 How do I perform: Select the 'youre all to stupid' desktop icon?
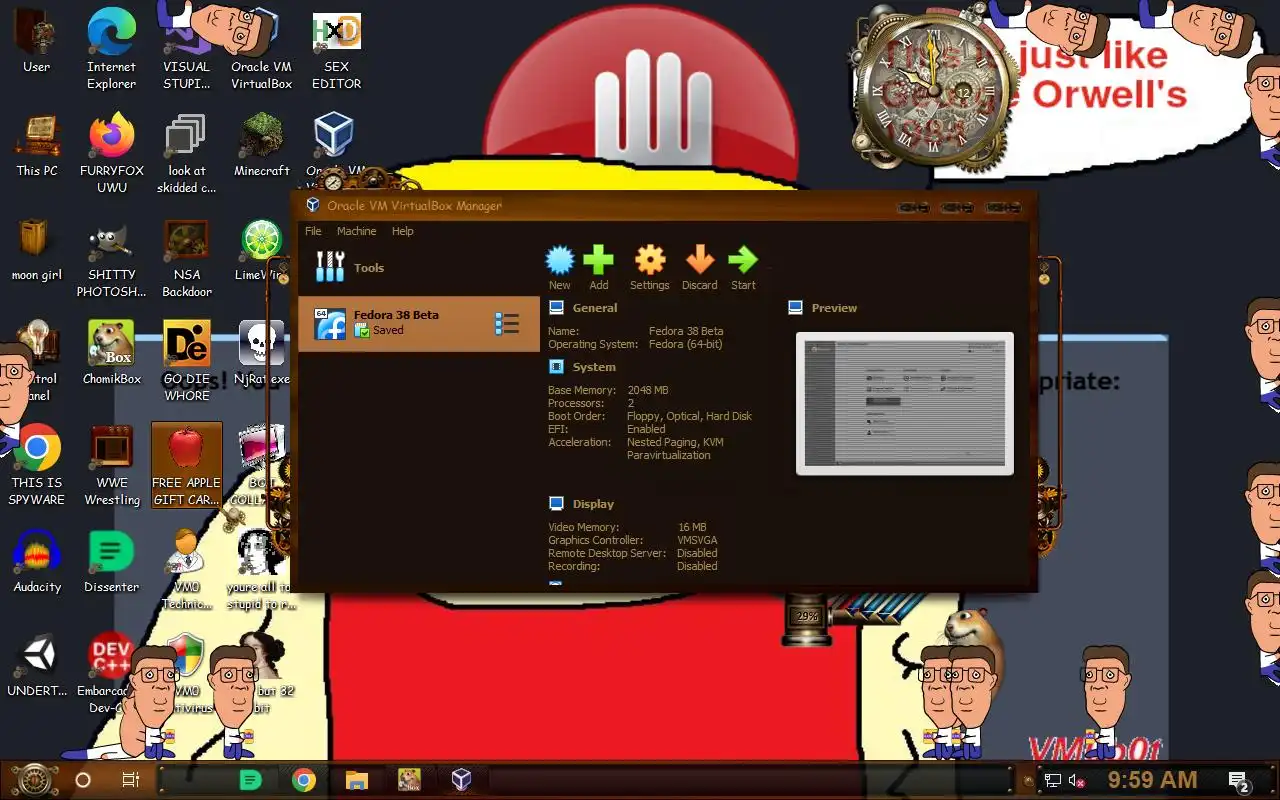click(x=259, y=569)
